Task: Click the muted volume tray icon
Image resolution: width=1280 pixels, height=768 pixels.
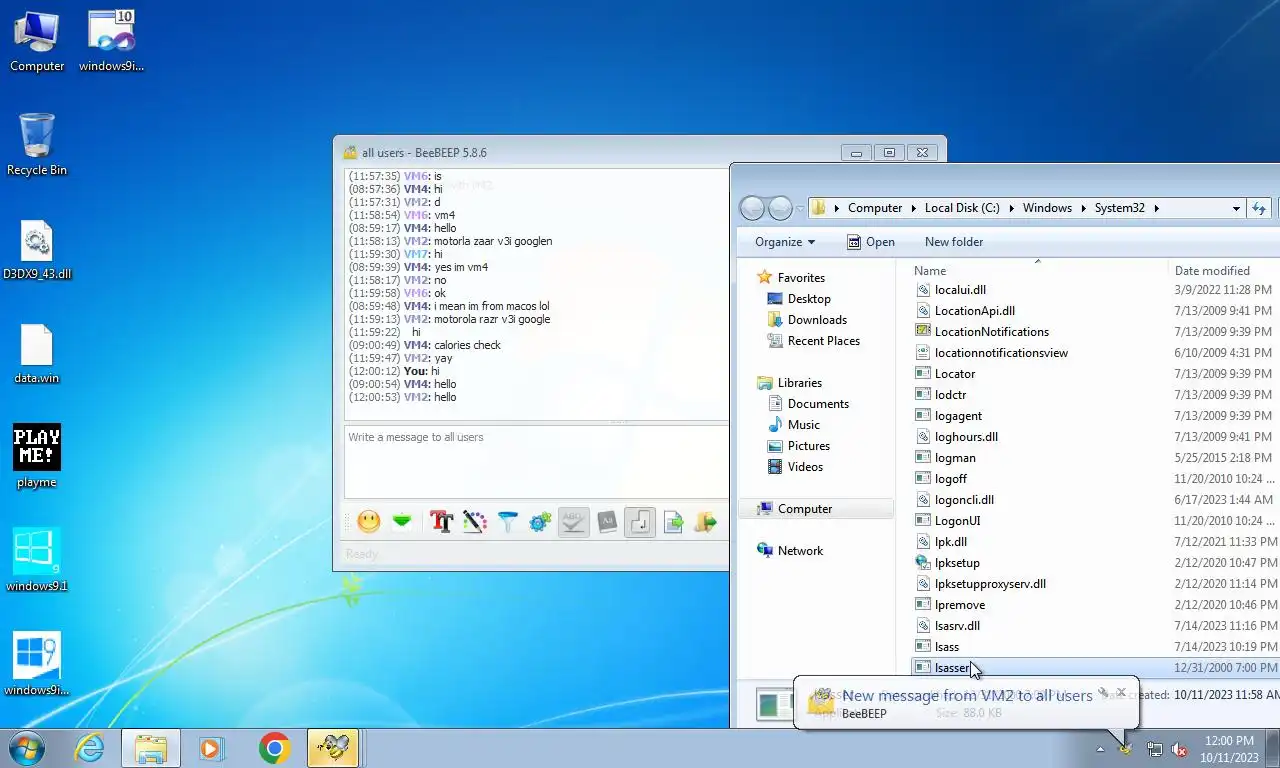Action: 1179,749
